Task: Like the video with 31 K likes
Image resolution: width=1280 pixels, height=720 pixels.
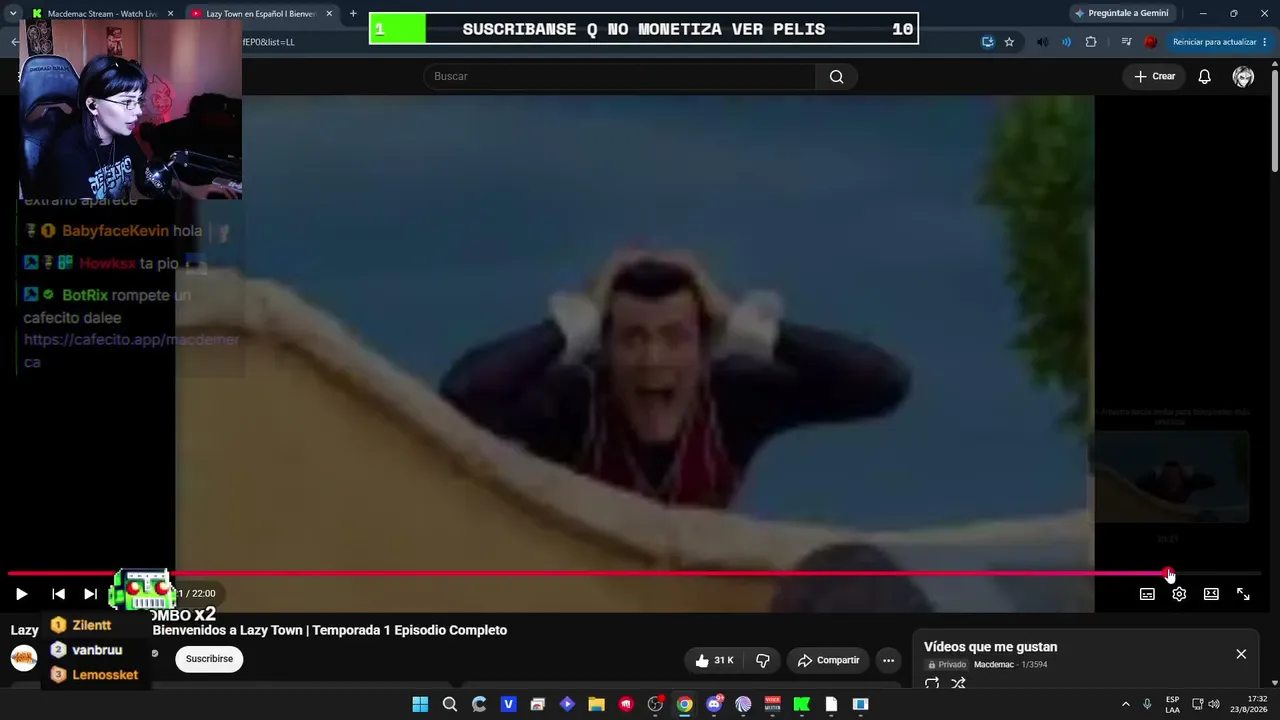Action: (714, 660)
